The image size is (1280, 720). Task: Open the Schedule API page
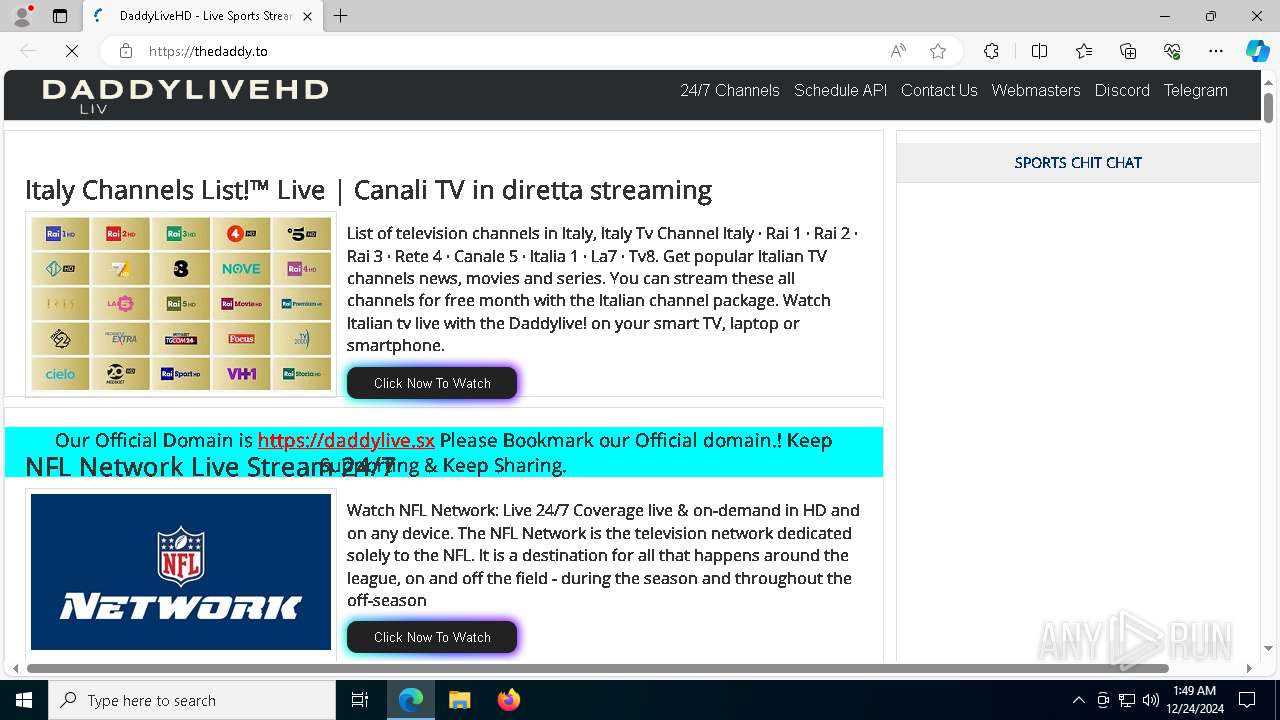pyautogui.click(x=840, y=90)
